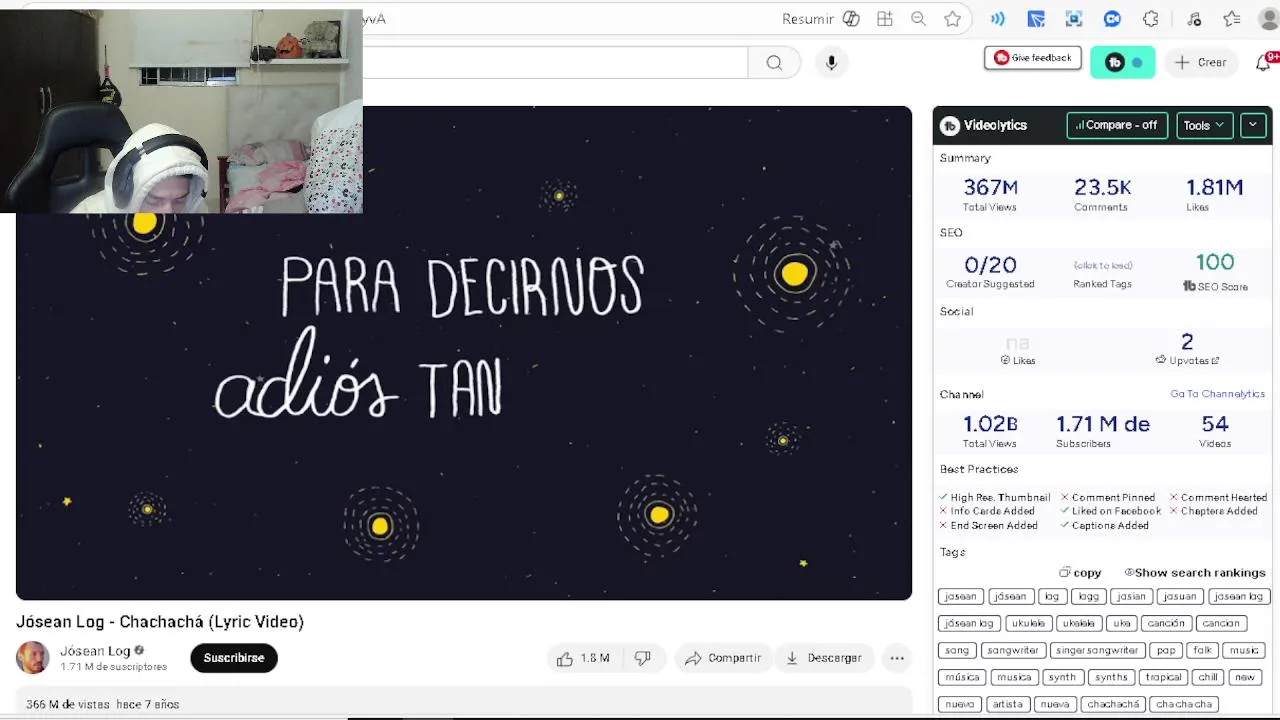
Task: Click the screen-capture extension icon
Action: (x=1074, y=19)
